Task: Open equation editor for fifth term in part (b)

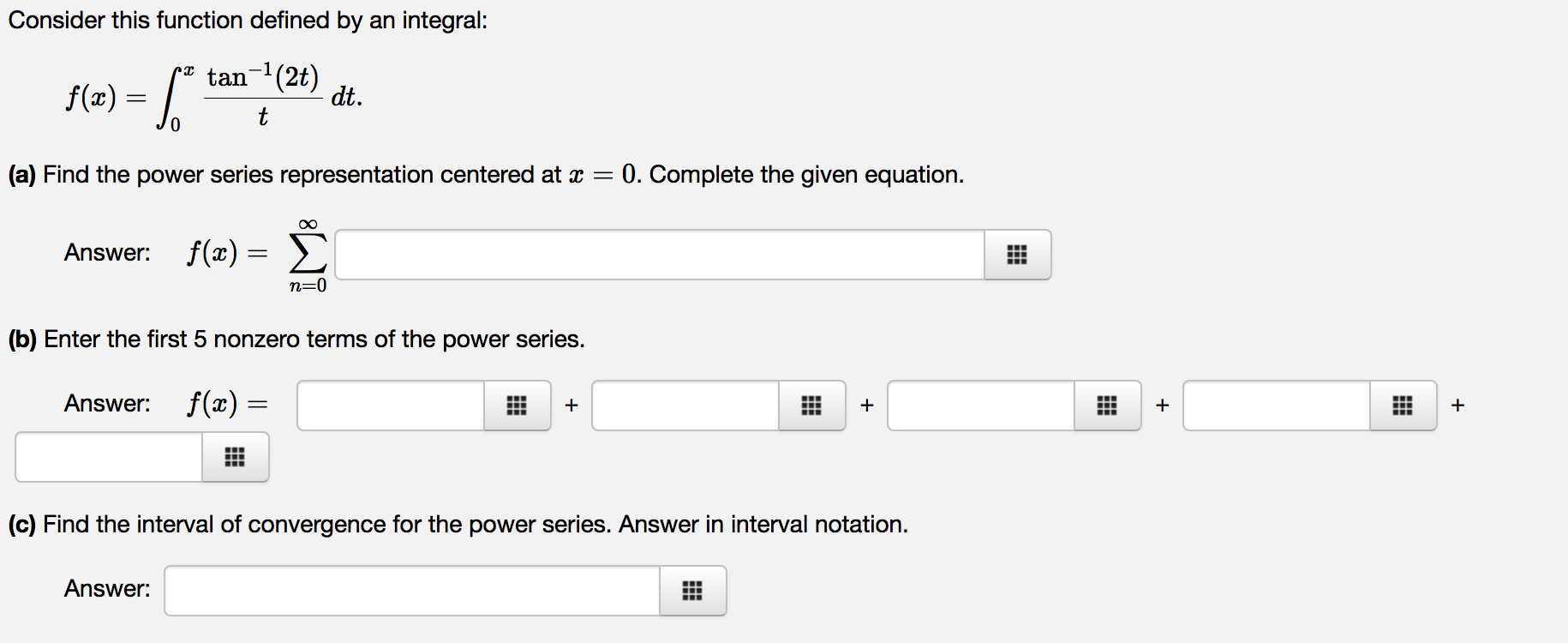Action: (x=236, y=457)
